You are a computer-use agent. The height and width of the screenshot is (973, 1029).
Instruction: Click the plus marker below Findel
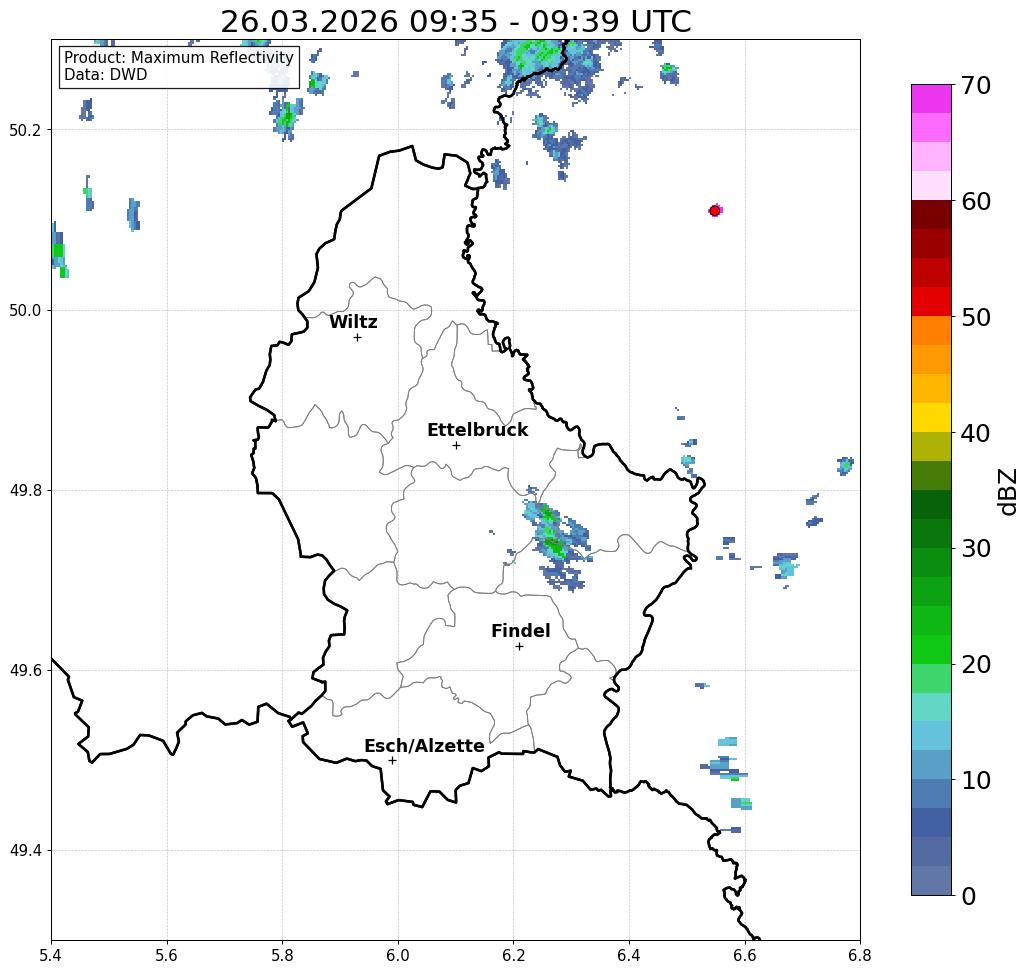coord(519,647)
